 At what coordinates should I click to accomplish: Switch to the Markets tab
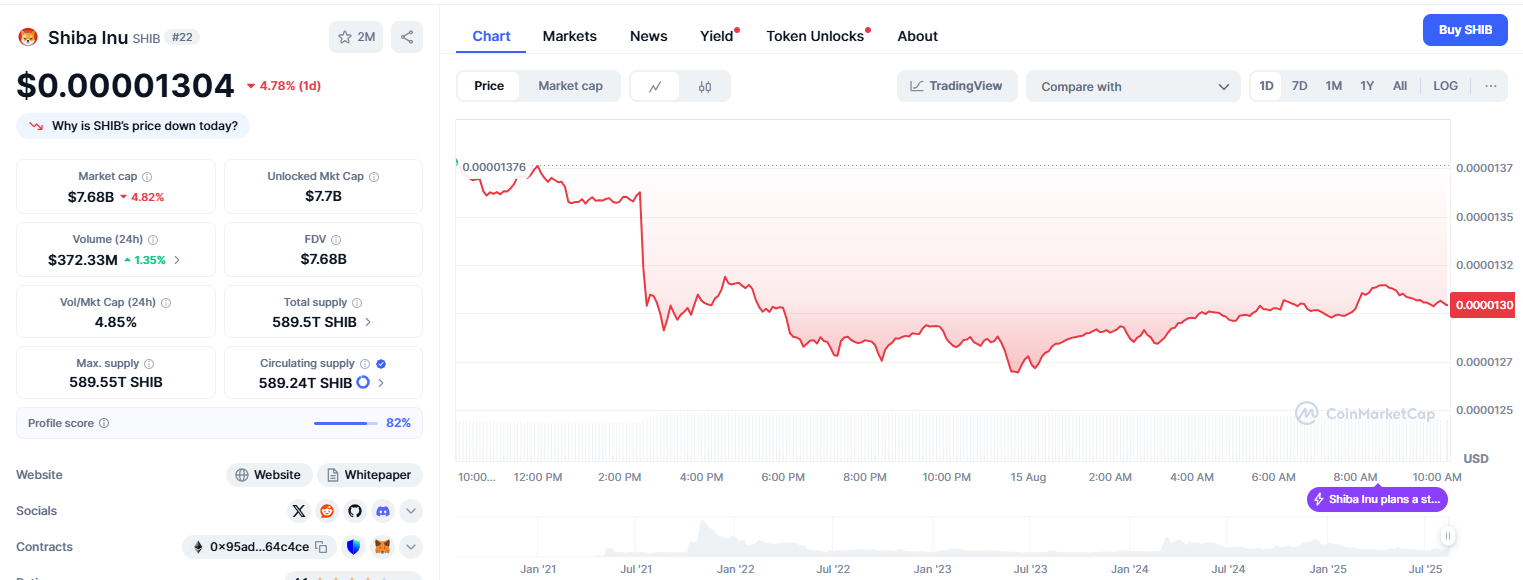click(569, 35)
